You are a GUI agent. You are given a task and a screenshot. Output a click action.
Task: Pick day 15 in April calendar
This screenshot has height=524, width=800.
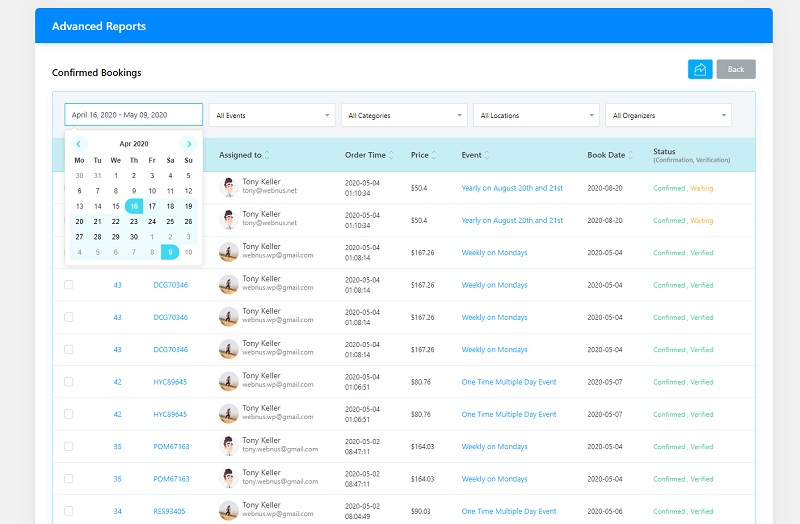(116, 206)
